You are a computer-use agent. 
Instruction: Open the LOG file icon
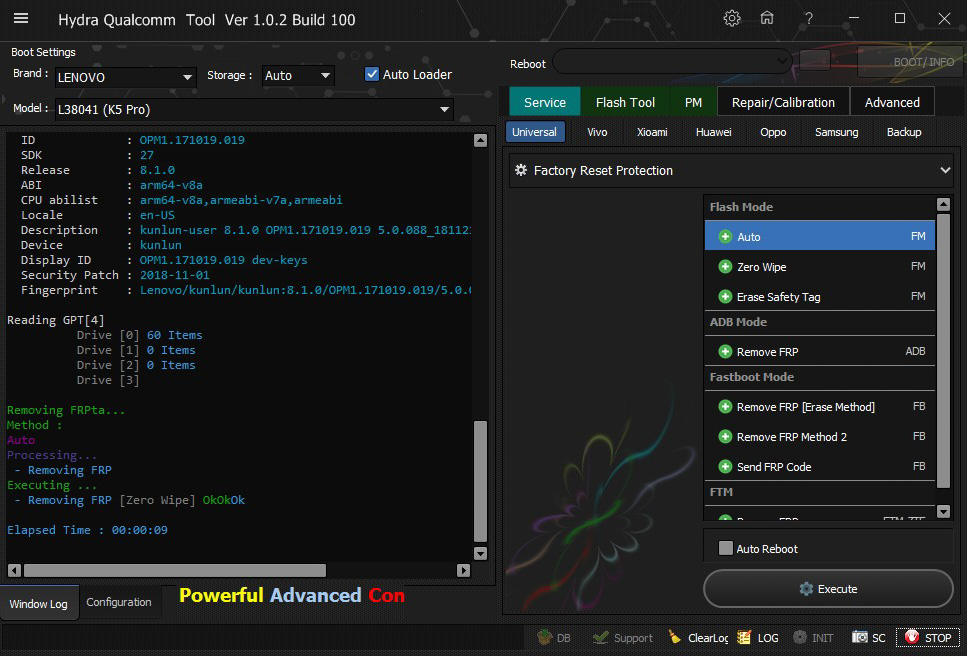coord(744,637)
